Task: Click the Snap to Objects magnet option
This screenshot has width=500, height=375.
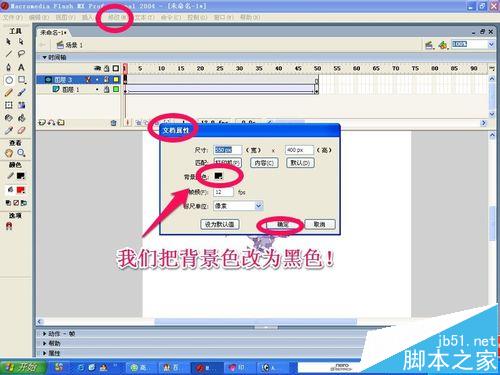Action: [9, 226]
